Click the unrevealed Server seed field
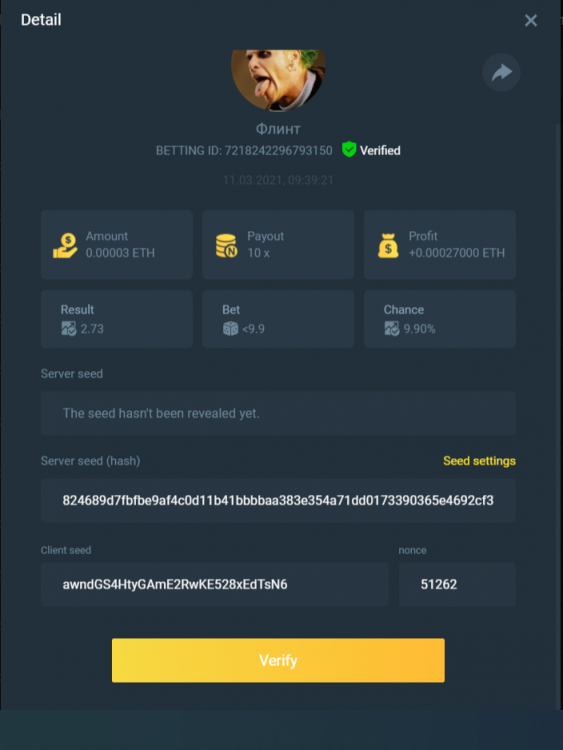 click(x=278, y=413)
